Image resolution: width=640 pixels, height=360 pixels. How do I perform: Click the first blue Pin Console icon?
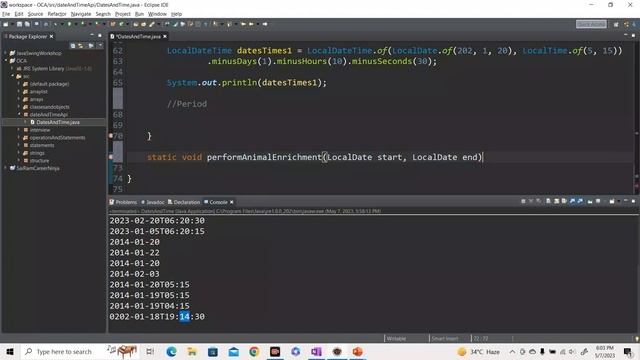click(x=572, y=201)
